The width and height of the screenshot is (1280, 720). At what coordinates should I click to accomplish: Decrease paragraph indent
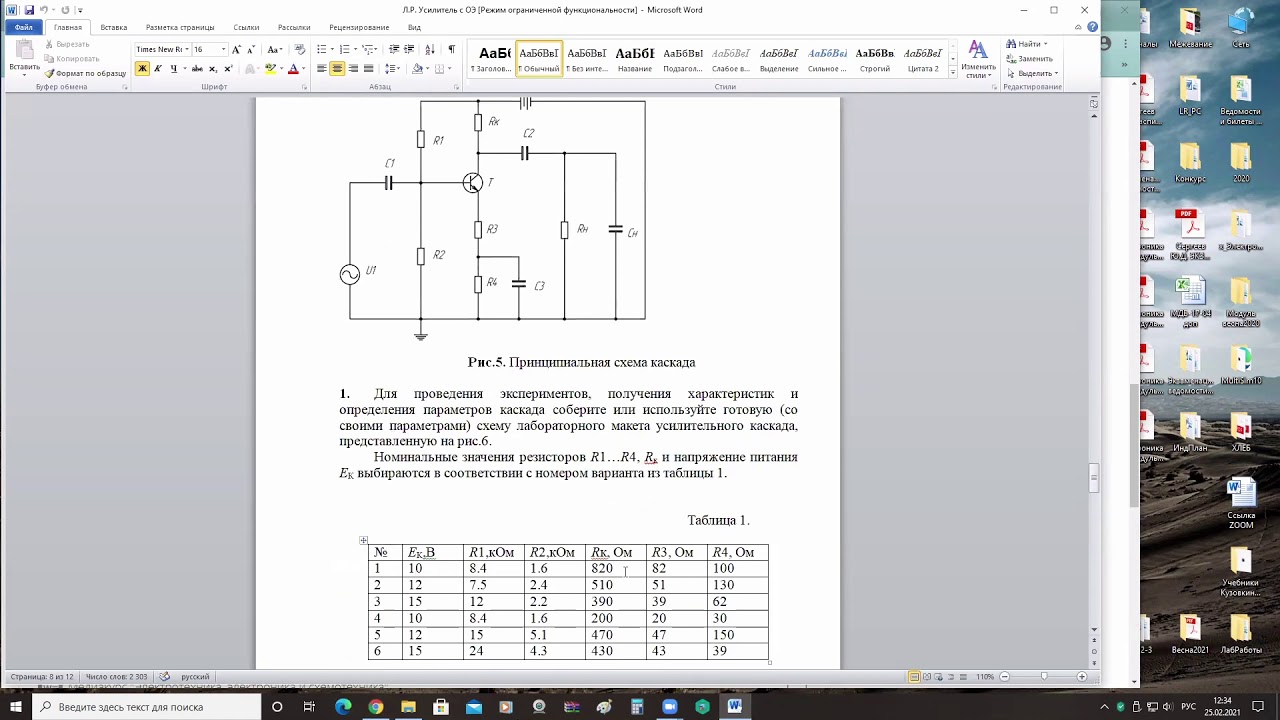click(394, 49)
